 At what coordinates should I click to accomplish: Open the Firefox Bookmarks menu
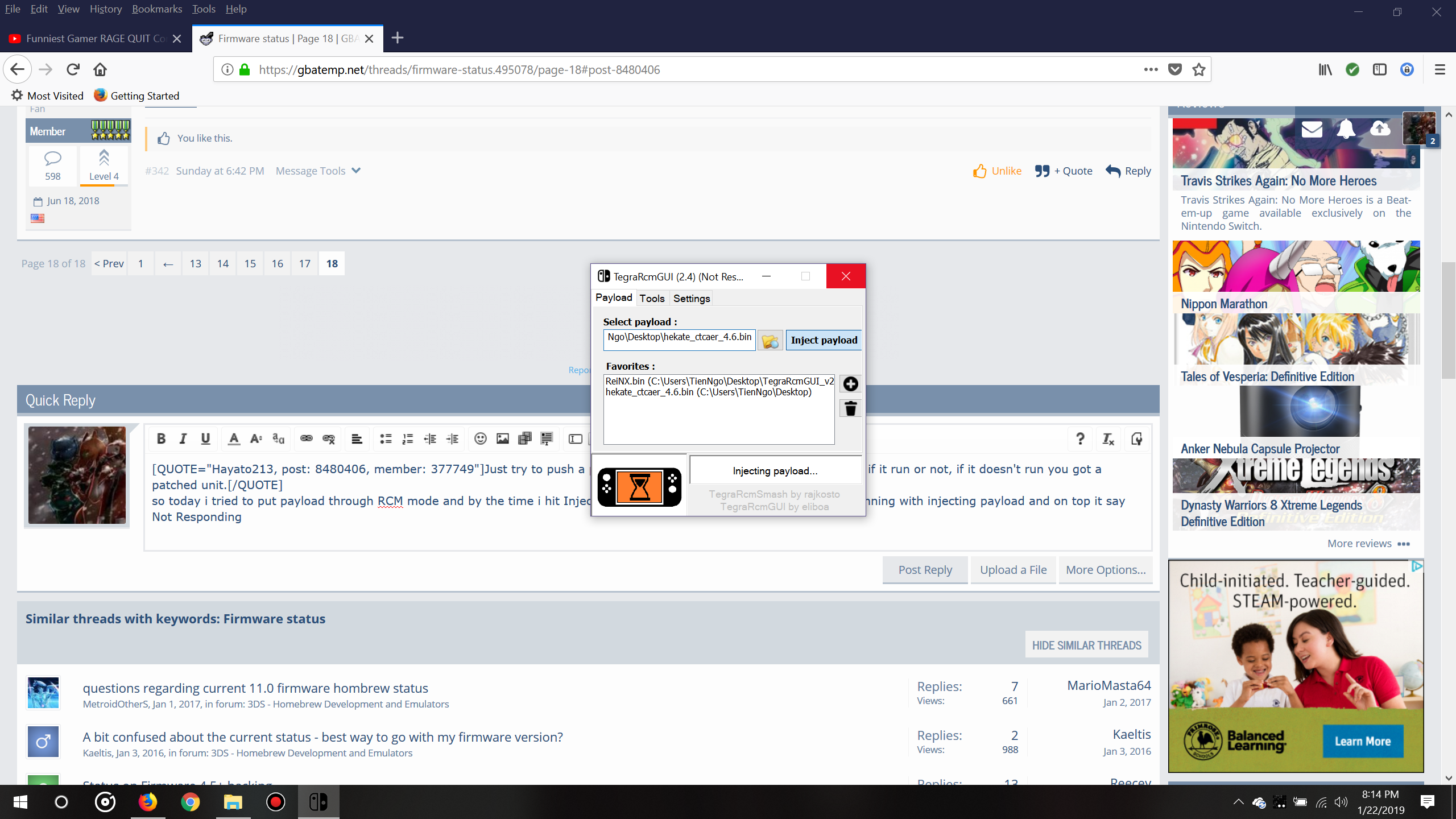(156, 9)
